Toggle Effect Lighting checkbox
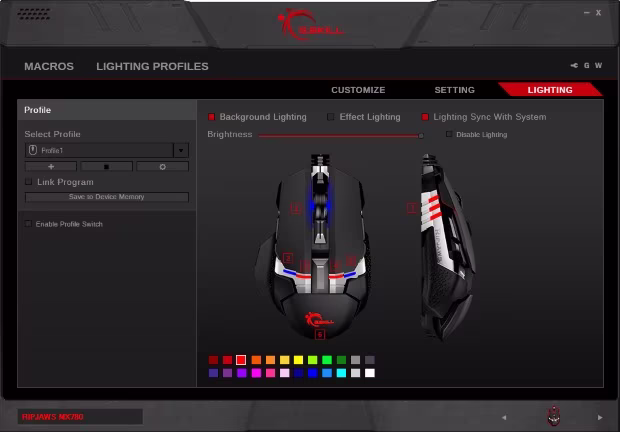The width and height of the screenshot is (620, 432). point(331,117)
